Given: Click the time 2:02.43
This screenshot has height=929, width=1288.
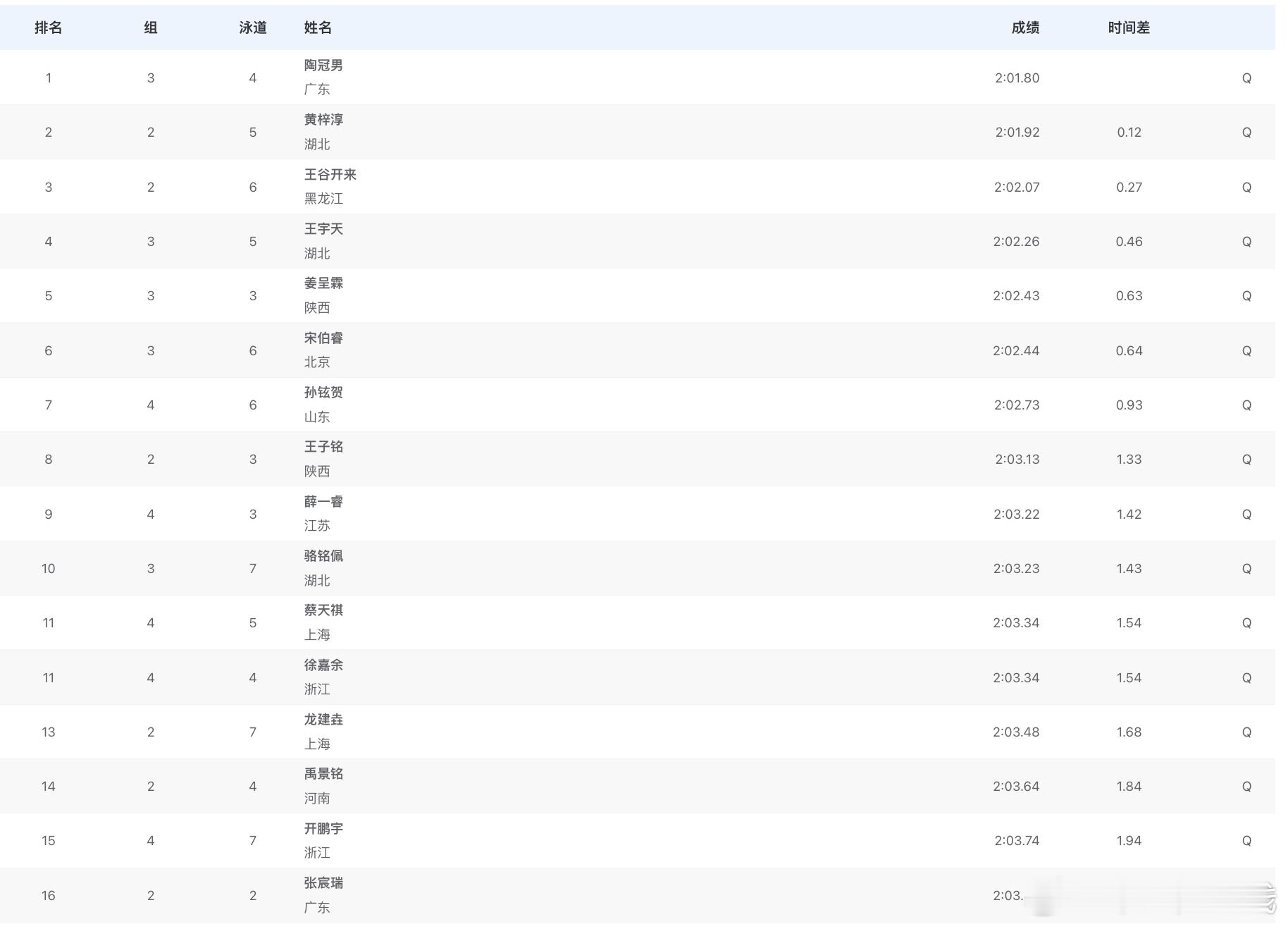Looking at the screenshot, I should [1016, 296].
